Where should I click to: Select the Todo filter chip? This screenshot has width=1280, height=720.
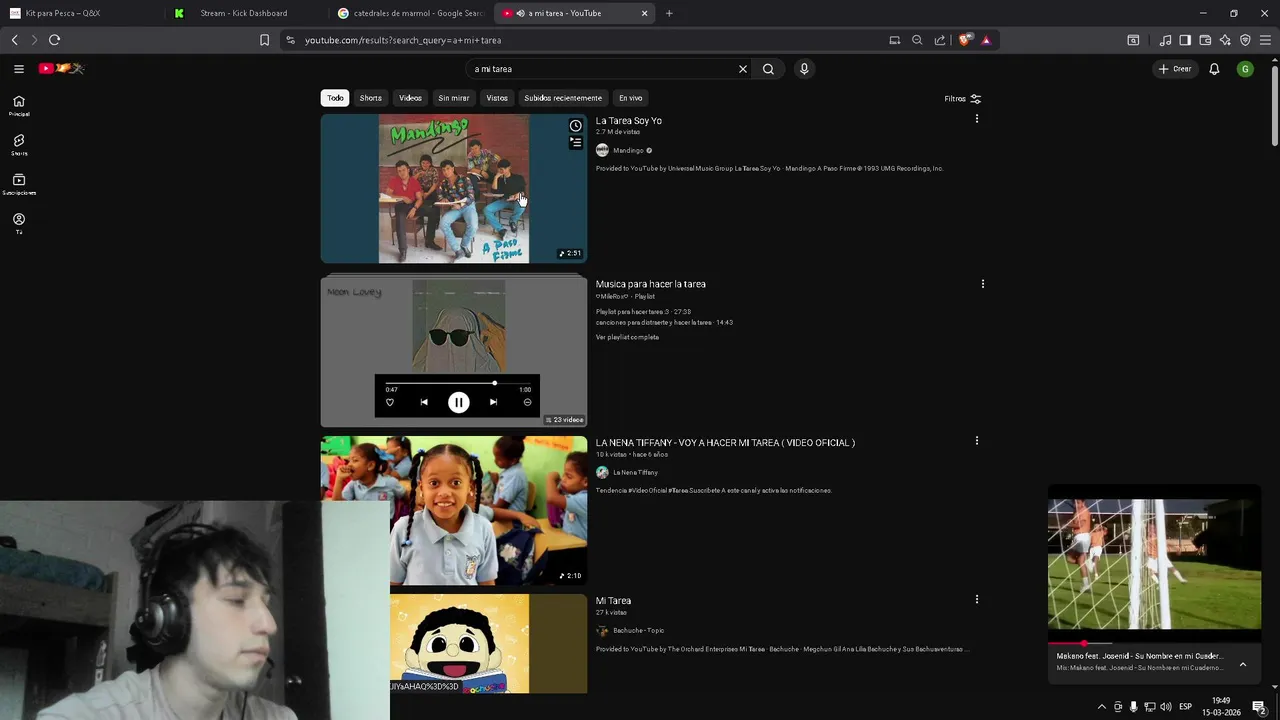point(335,98)
